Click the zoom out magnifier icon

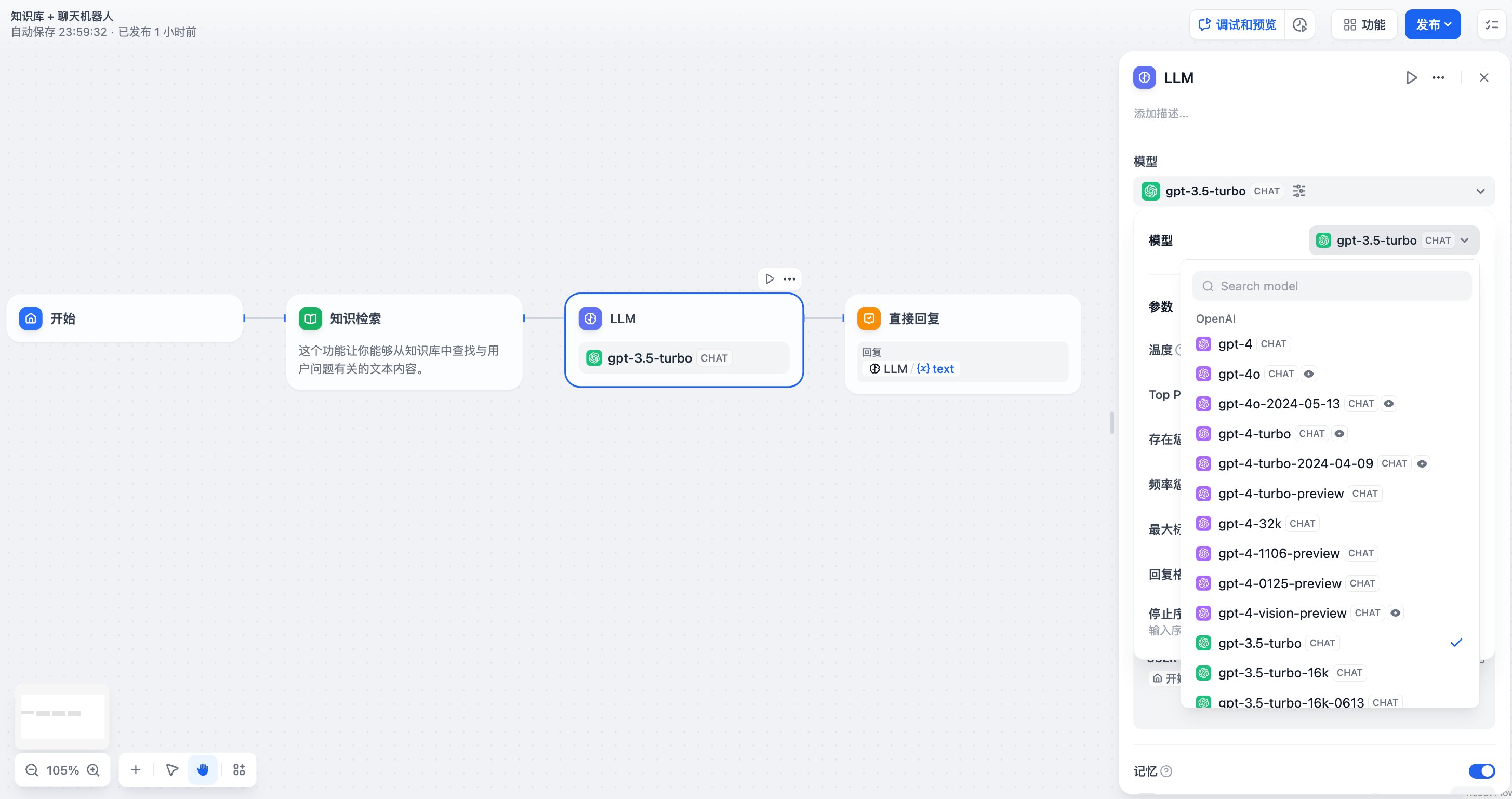tap(32, 769)
